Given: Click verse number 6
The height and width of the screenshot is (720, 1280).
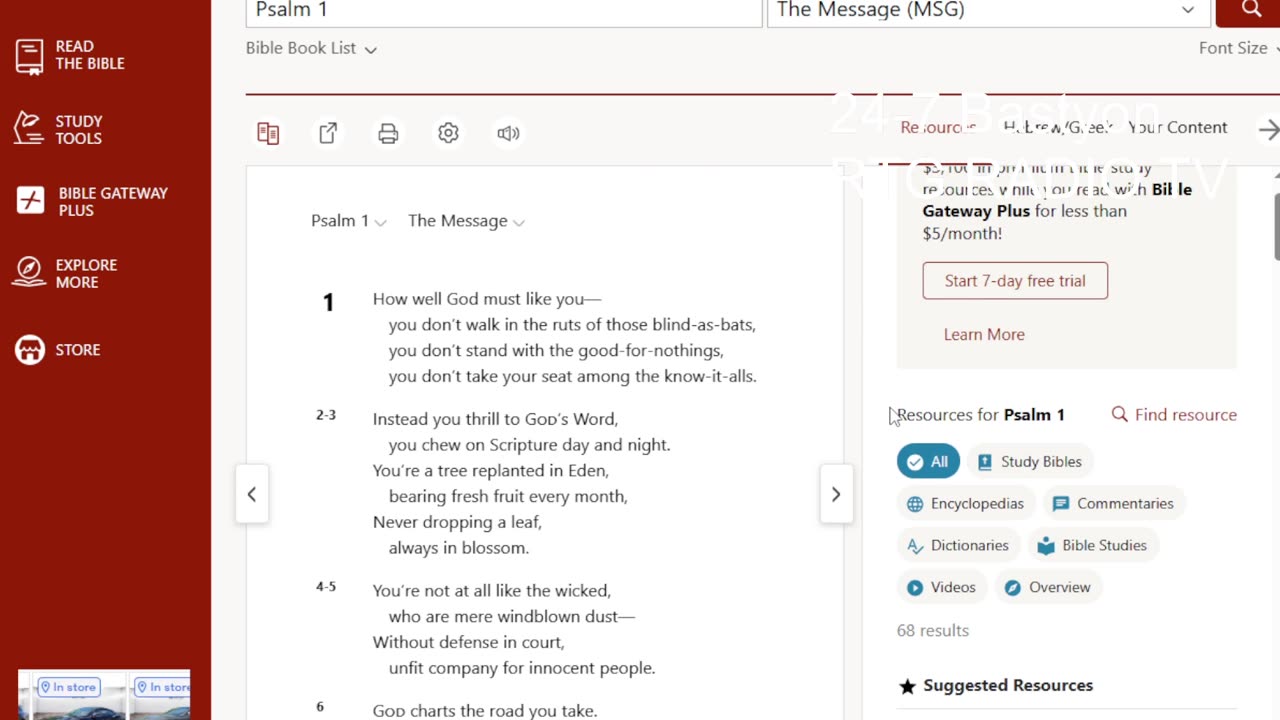Looking at the screenshot, I should click(320, 707).
